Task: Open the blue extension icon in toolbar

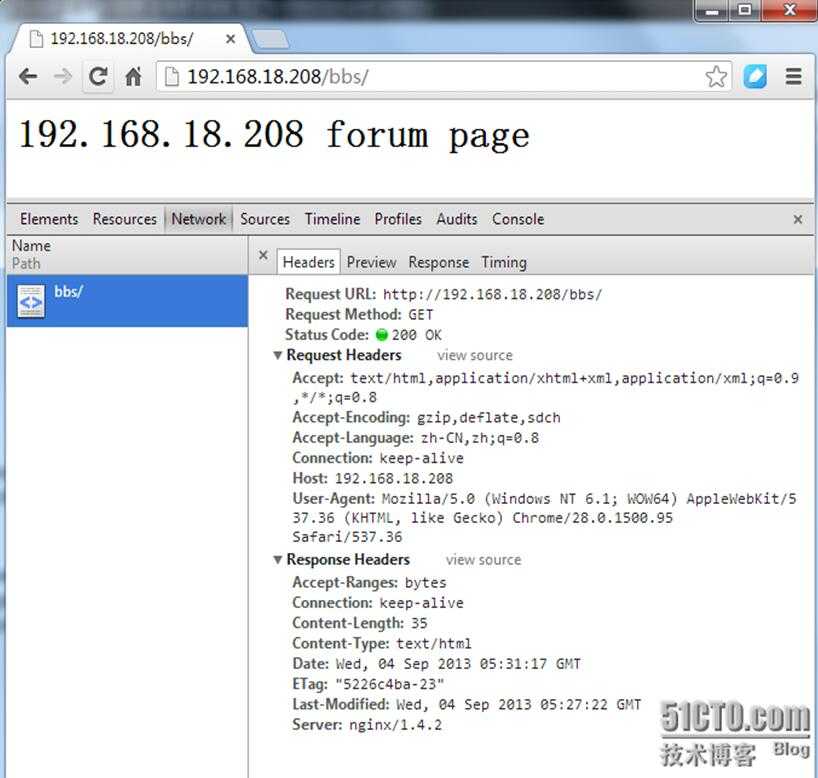Action: (x=755, y=77)
